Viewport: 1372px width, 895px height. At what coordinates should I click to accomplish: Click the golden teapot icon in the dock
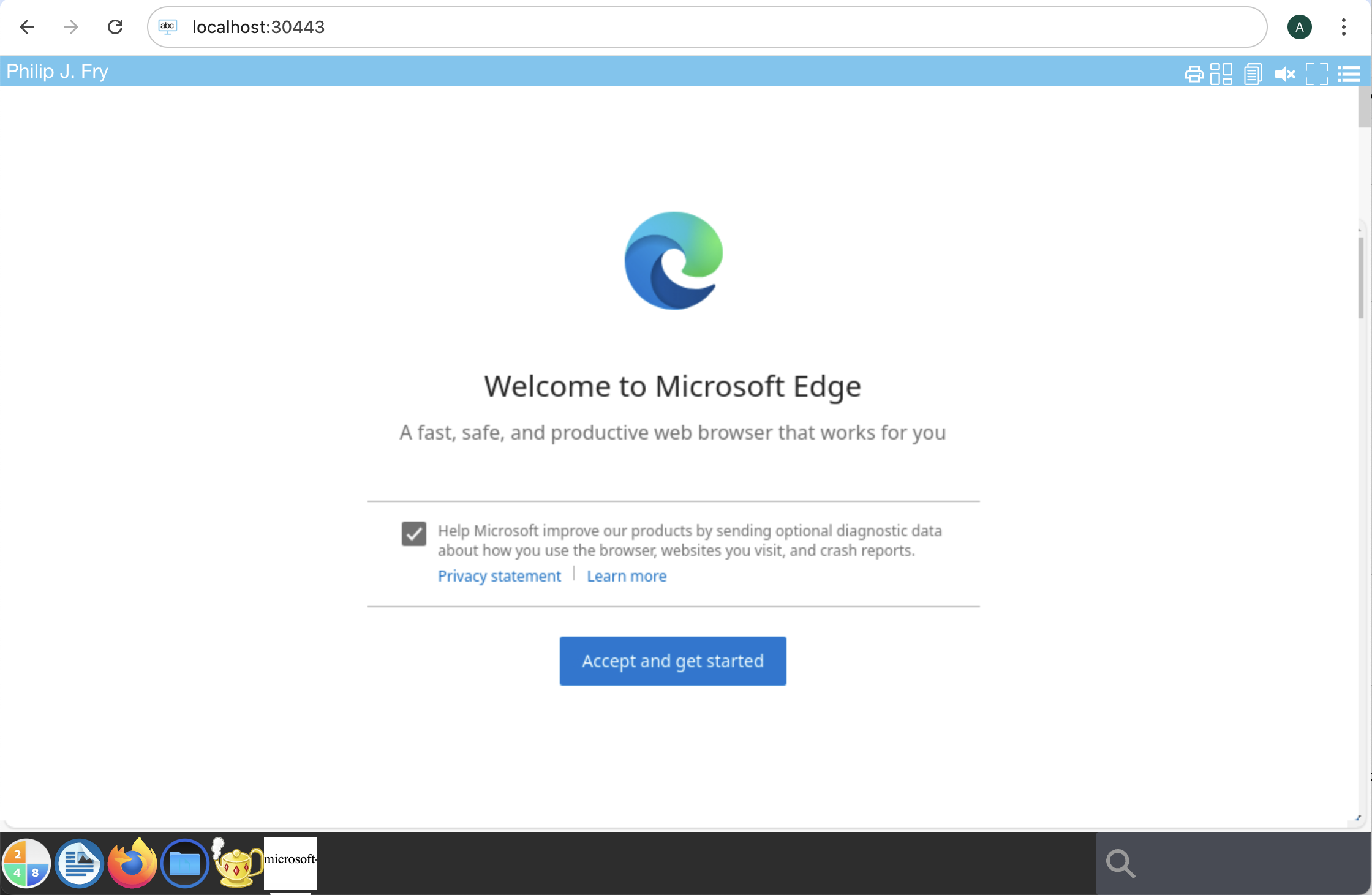236,863
